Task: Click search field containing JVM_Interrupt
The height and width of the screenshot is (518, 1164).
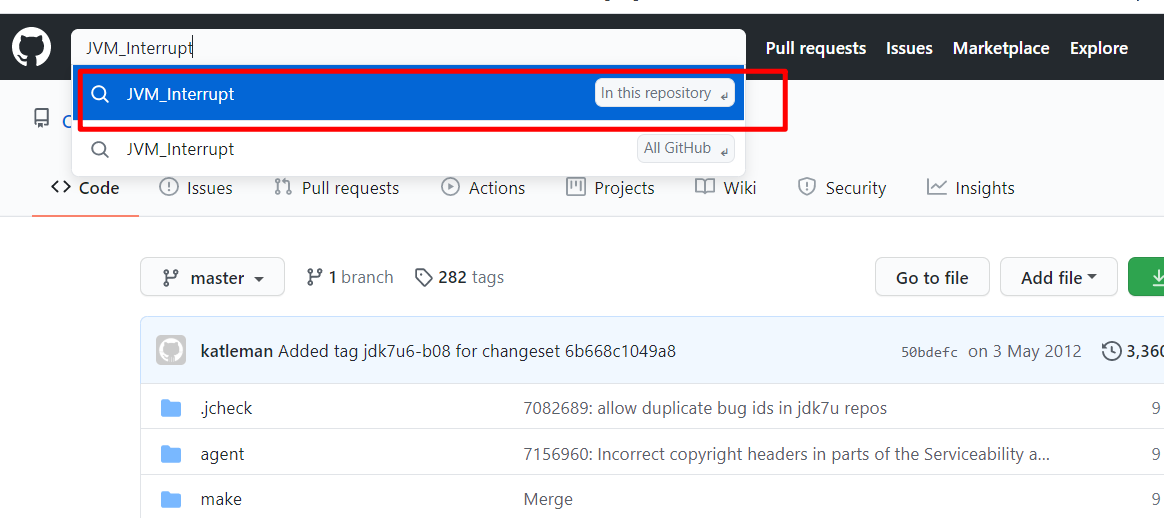Action: 408,47
